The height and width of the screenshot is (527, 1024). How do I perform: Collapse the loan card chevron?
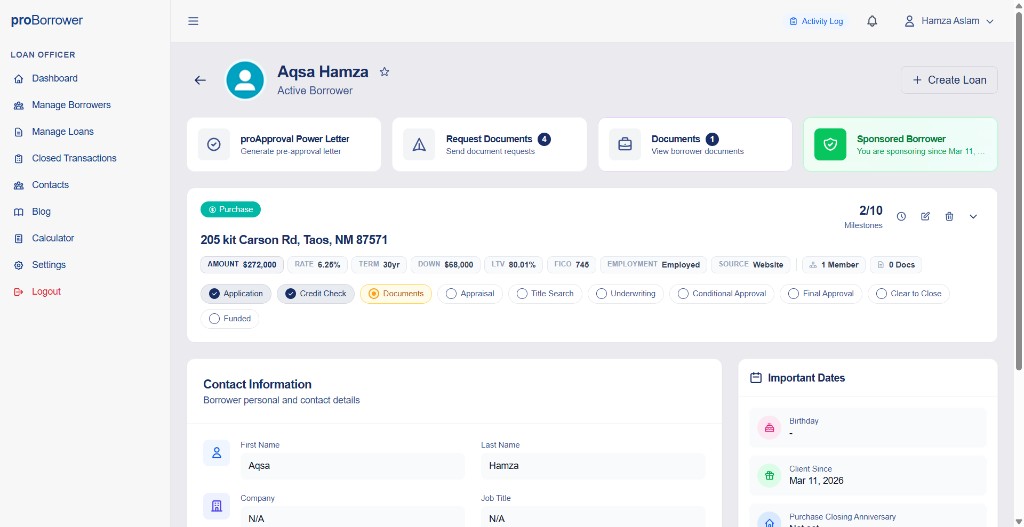[973, 216]
